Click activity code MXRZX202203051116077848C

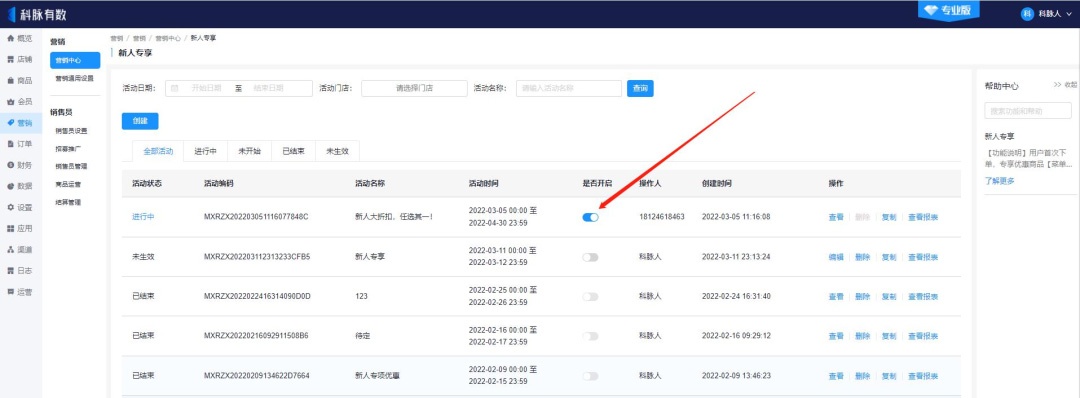pyautogui.click(x=256, y=217)
